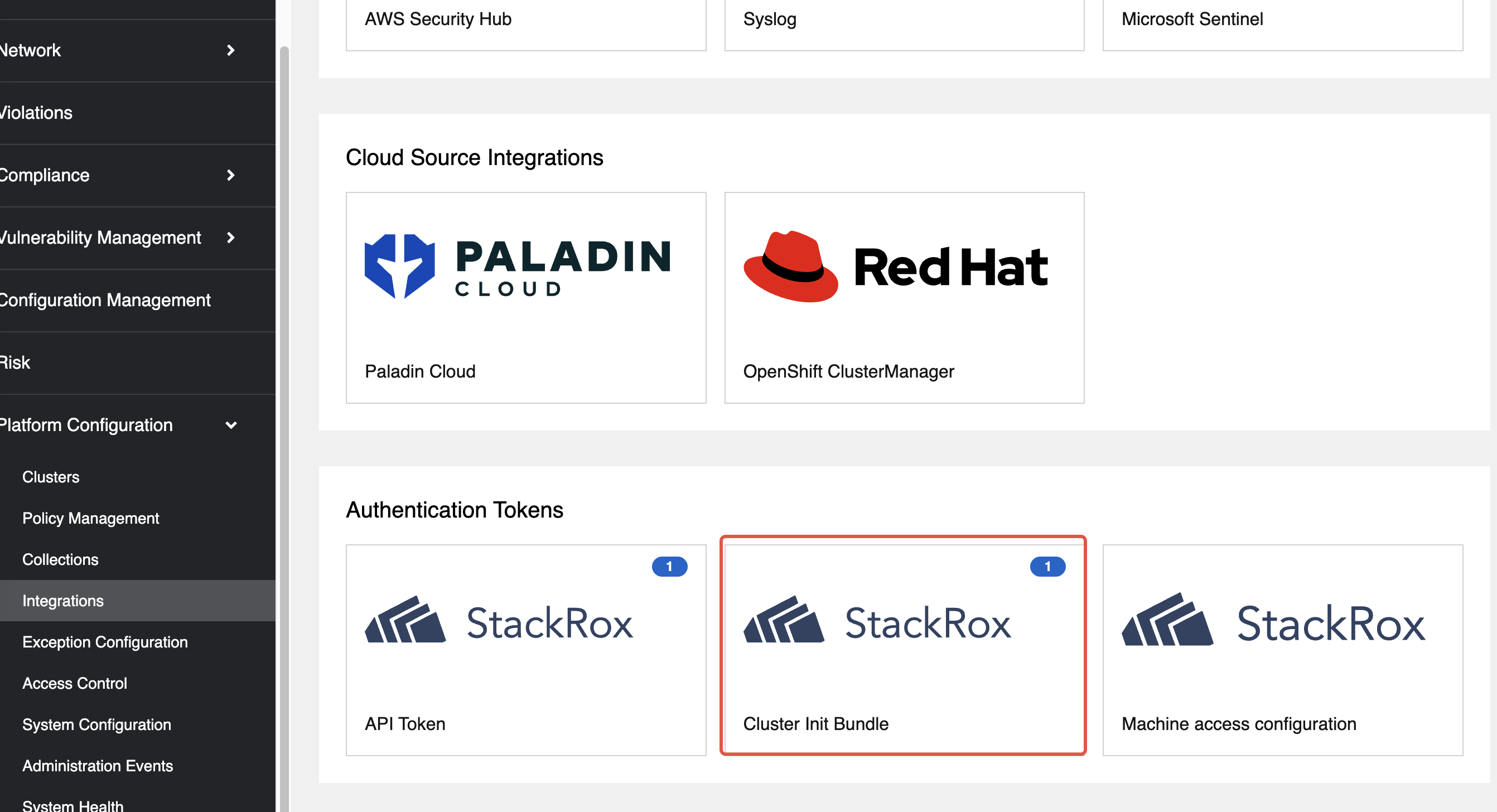Open the Violations page

138,113
